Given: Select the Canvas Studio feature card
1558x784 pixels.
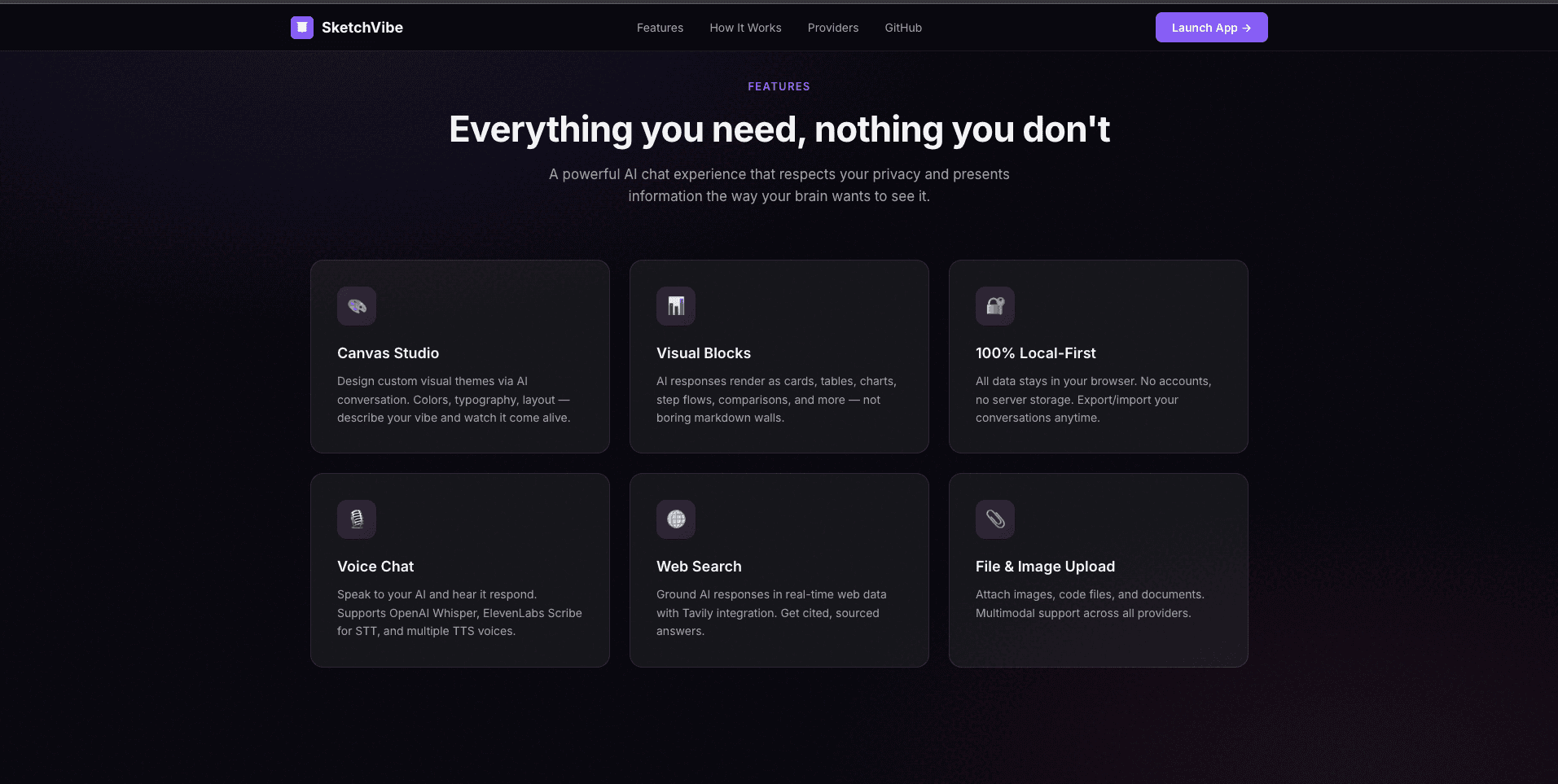Looking at the screenshot, I should tap(459, 357).
